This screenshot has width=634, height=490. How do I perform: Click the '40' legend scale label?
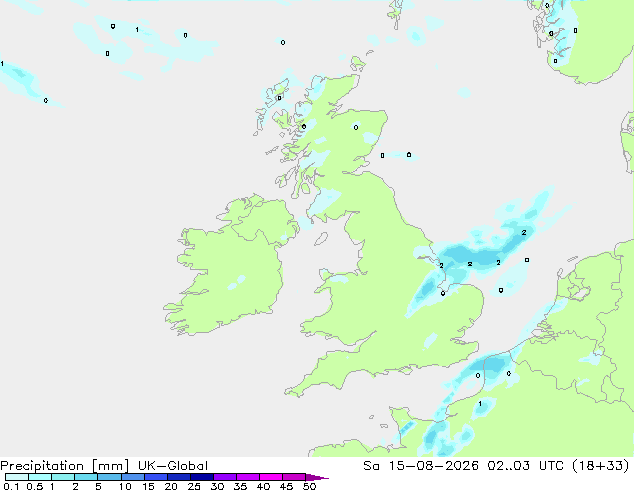(263, 486)
